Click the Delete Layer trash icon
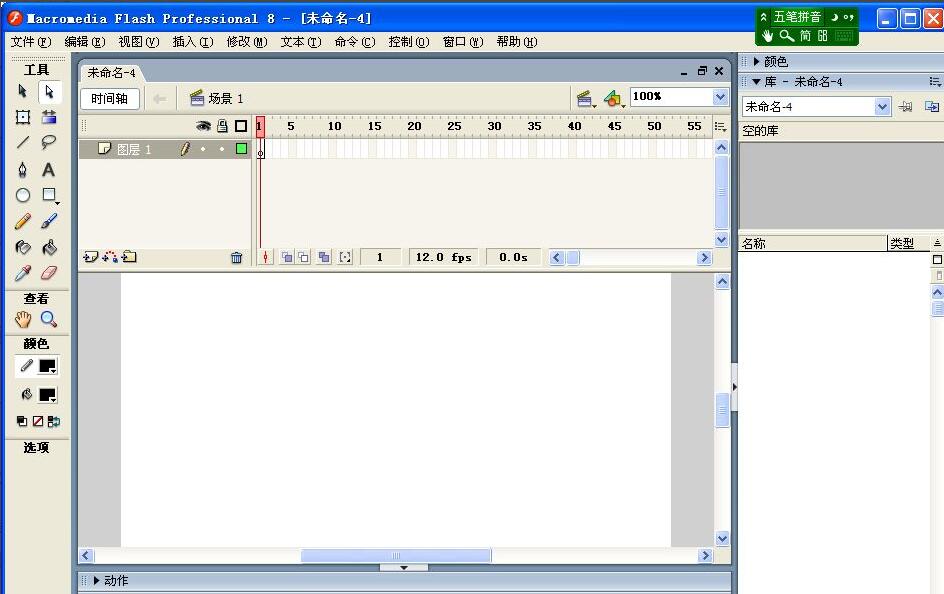This screenshot has width=944, height=594. tap(237, 258)
